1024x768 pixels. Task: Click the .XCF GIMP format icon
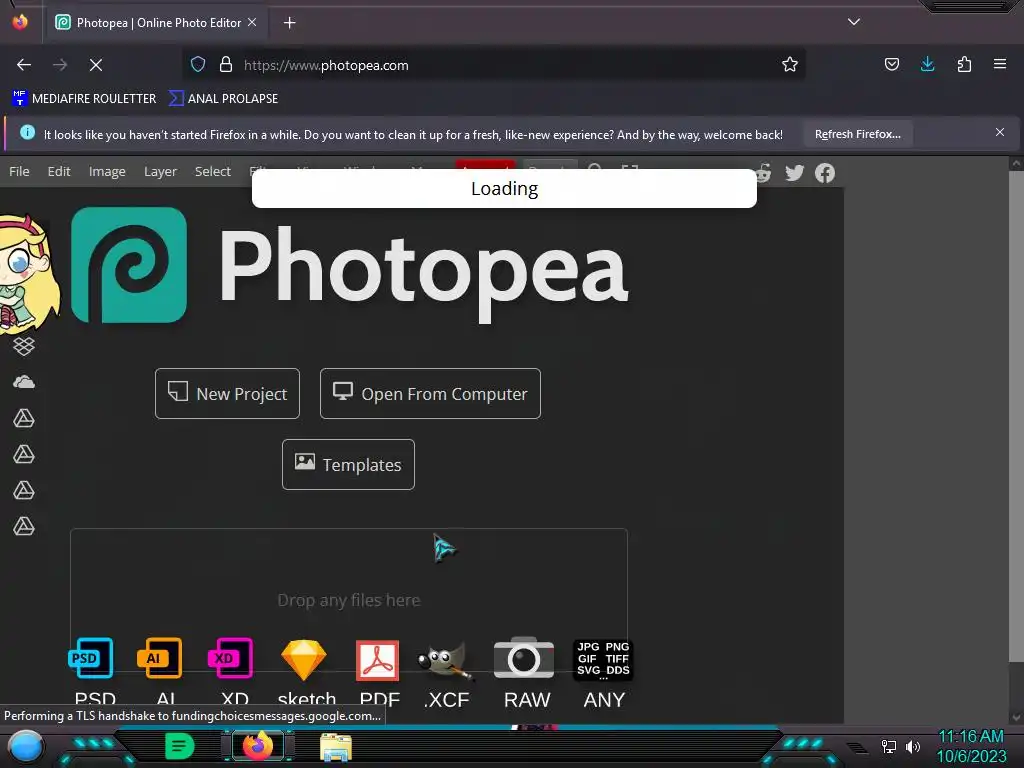tap(446, 660)
